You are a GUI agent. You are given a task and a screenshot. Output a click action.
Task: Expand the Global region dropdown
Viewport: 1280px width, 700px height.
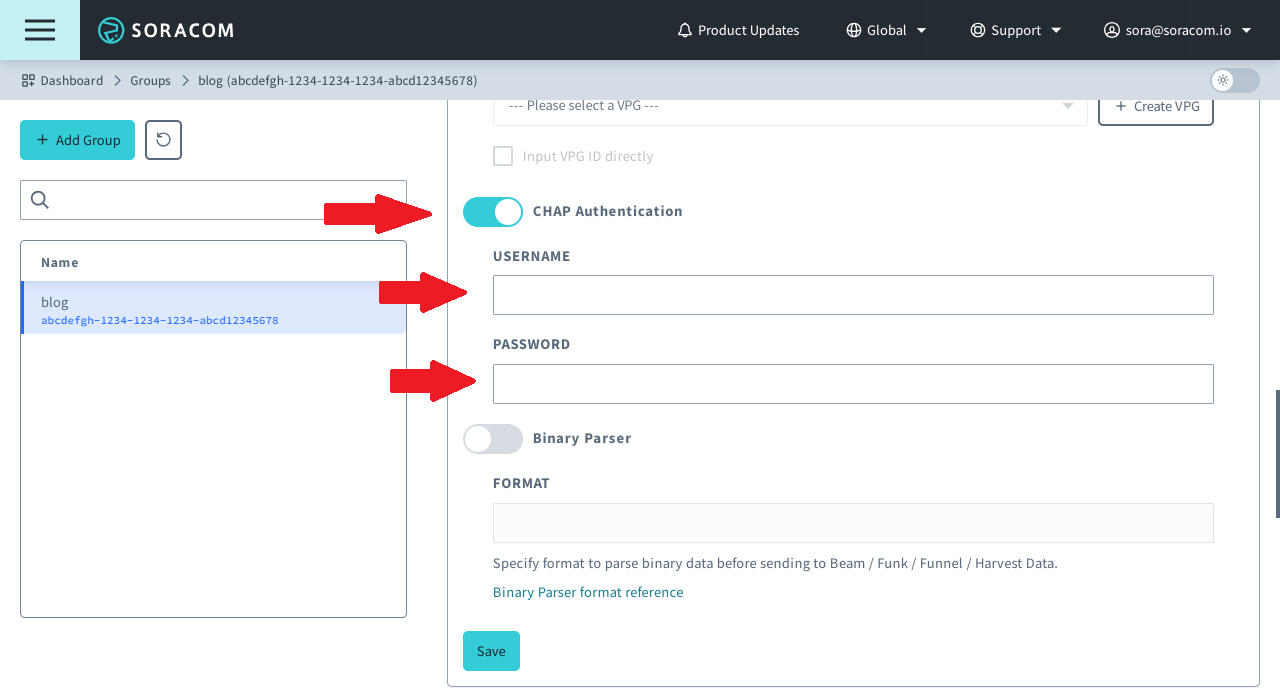pos(921,30)
